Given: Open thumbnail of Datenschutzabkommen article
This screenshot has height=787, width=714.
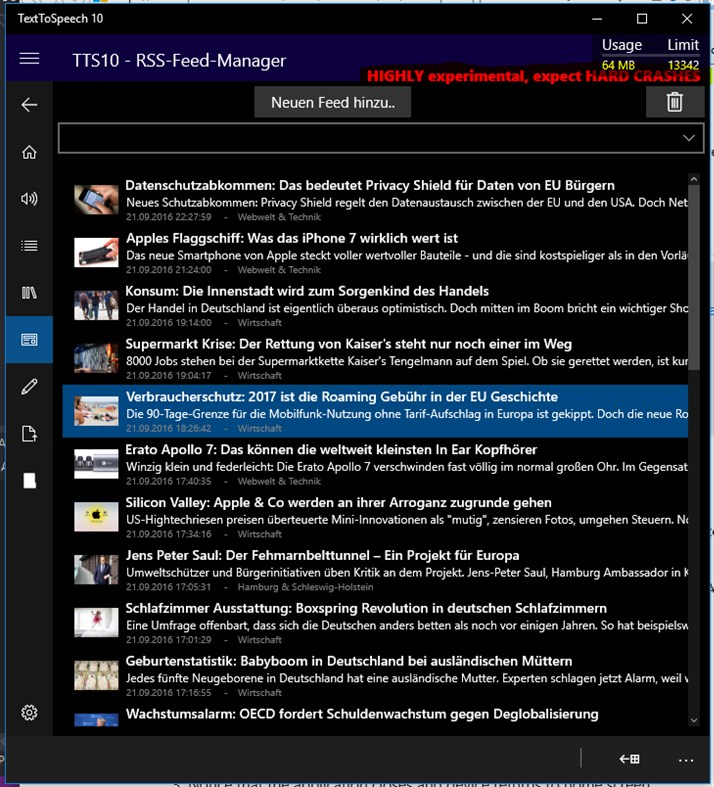Looking at the screenshot, I should click(x=96, y=199).
